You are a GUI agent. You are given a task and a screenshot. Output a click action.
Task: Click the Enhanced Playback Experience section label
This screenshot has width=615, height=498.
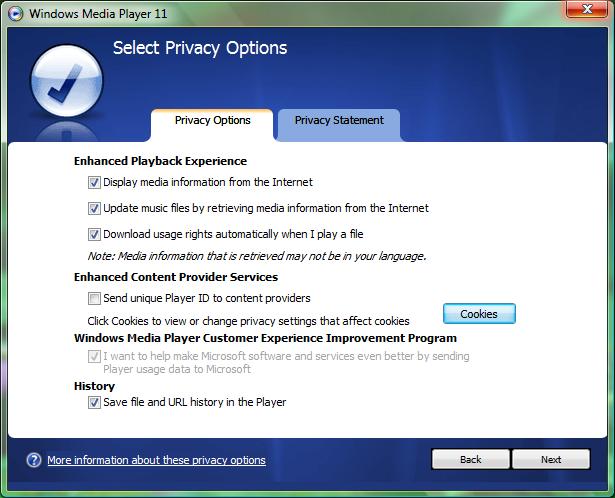point(160,160)
